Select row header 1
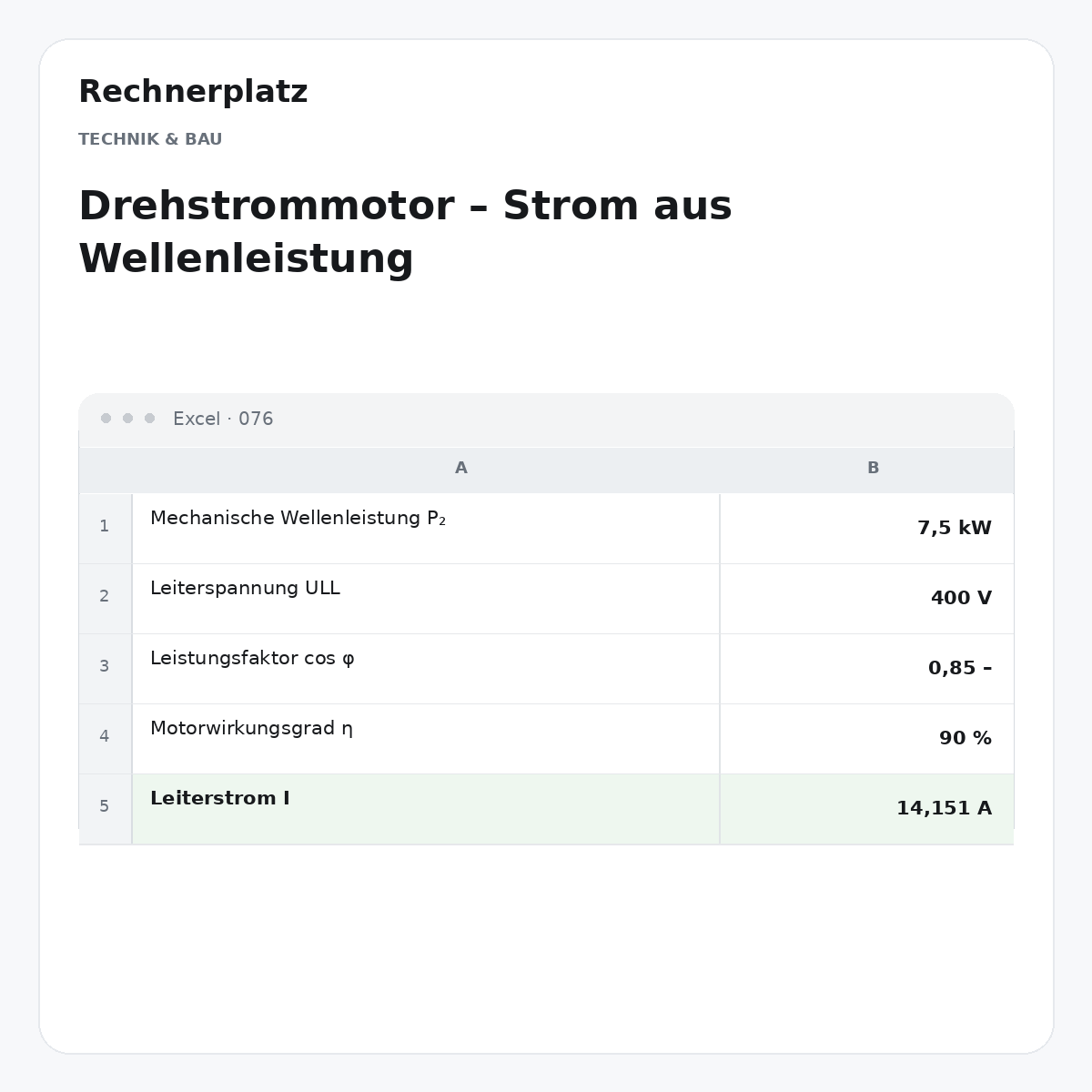The image size is (1092, 1092). (105, 527)
